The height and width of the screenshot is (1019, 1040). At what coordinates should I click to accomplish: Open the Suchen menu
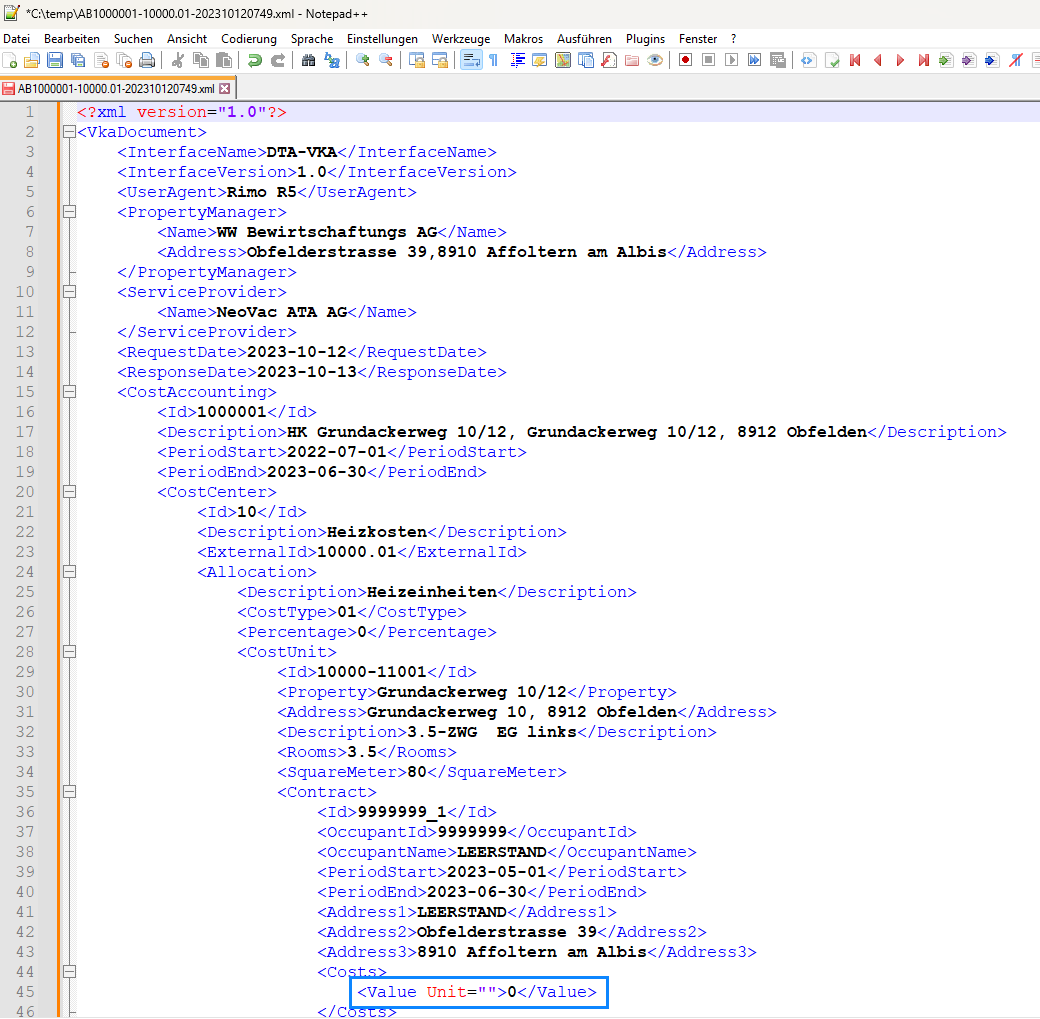(133, 39)
